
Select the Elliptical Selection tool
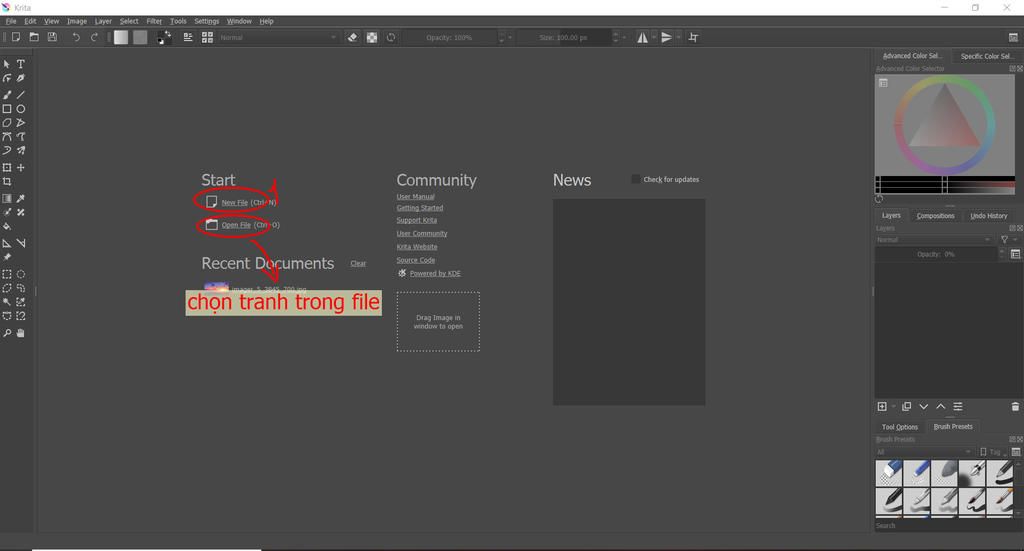pos(21,274)
